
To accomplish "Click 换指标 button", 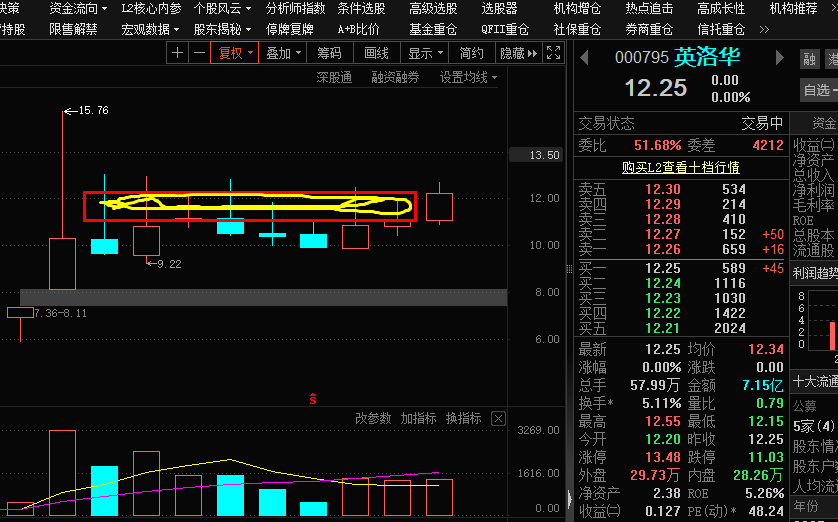I will pos(464,418).
